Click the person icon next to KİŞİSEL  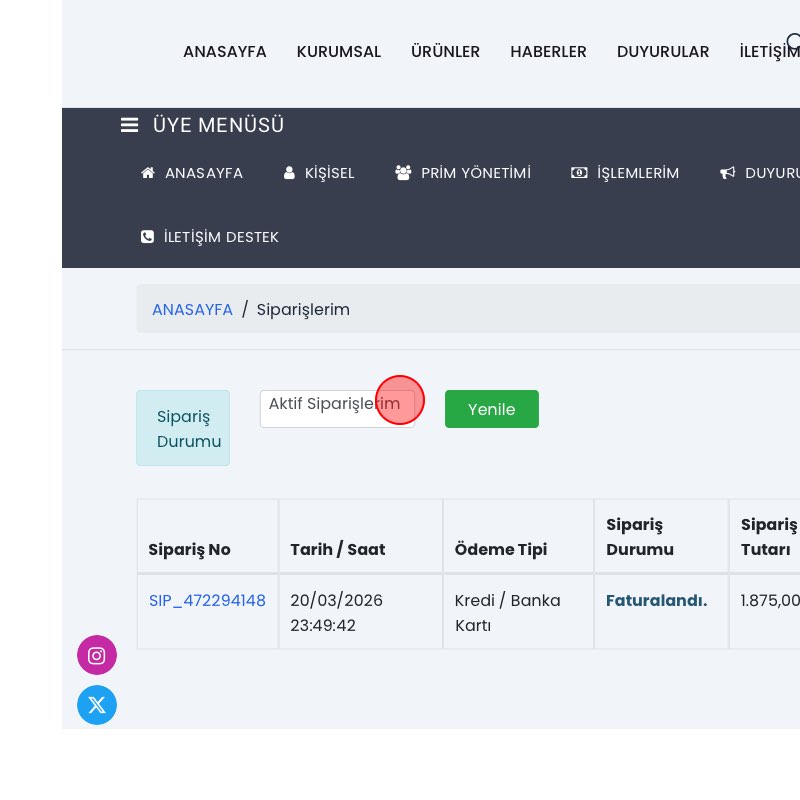click(289, 173)
